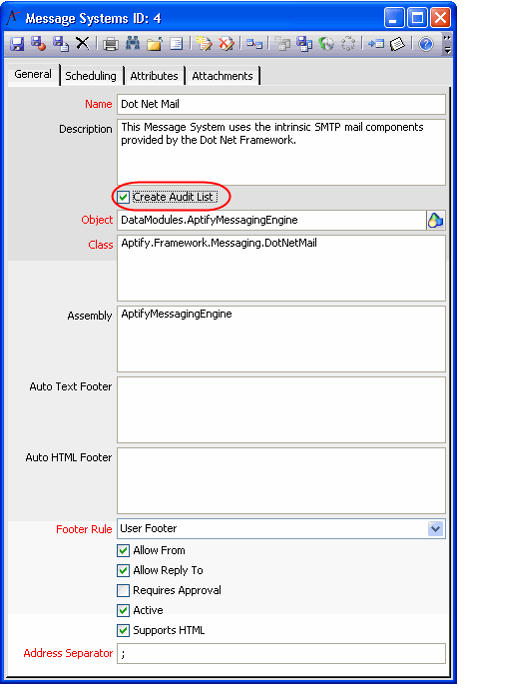Open the Attributes tab

(x=154, y=76)
